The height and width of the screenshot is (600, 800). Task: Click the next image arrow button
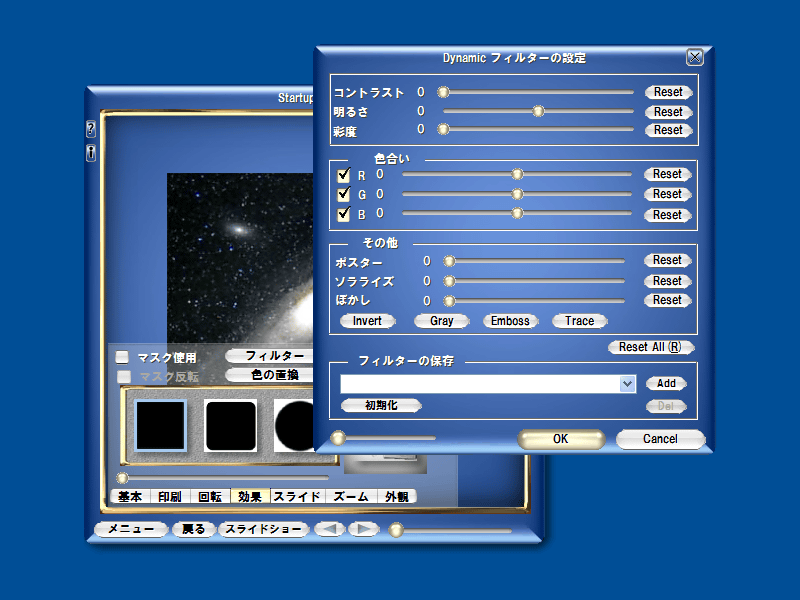[363, 530]
